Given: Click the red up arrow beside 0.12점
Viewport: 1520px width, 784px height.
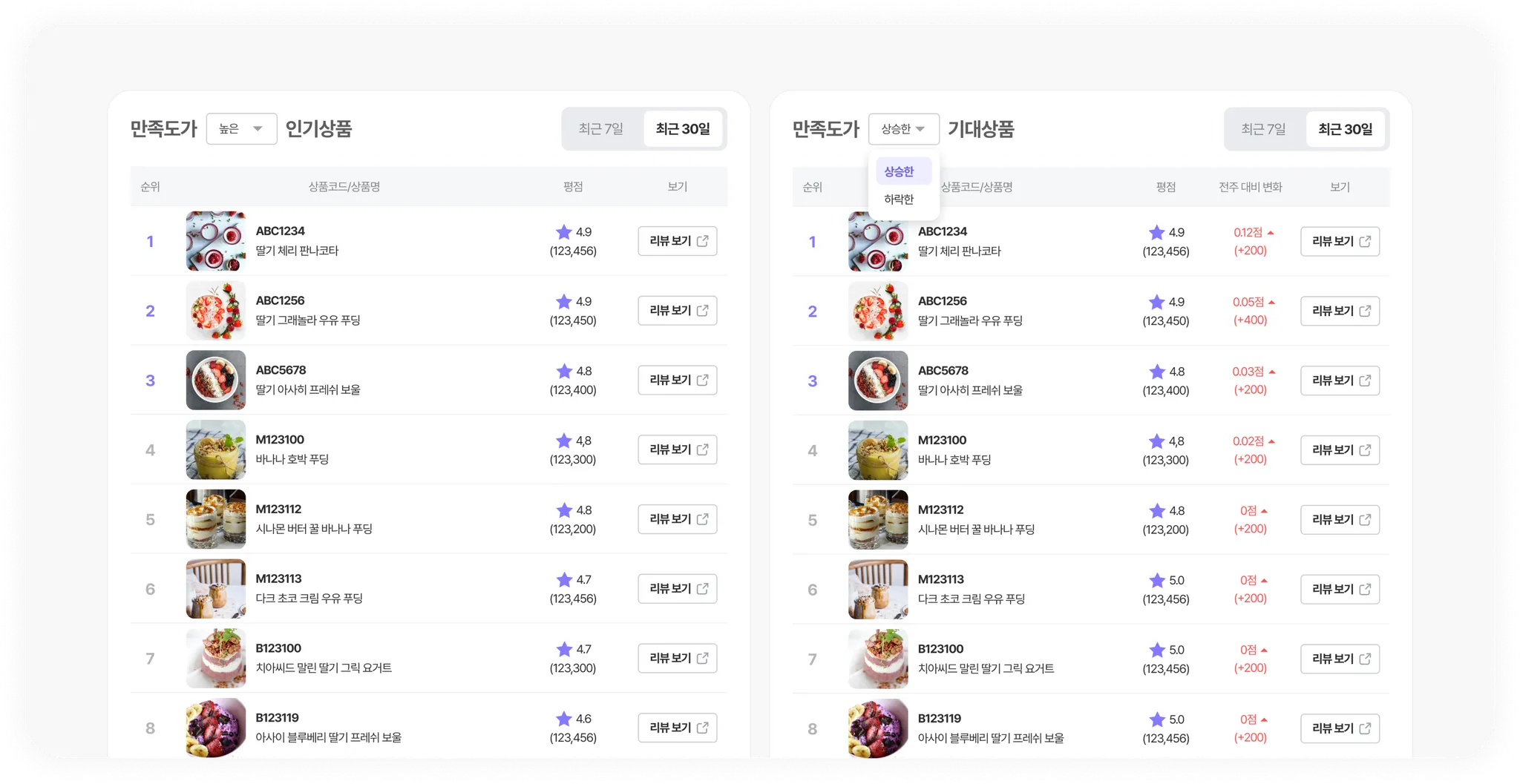Looking at the screenshot, I should [1271, 233].
